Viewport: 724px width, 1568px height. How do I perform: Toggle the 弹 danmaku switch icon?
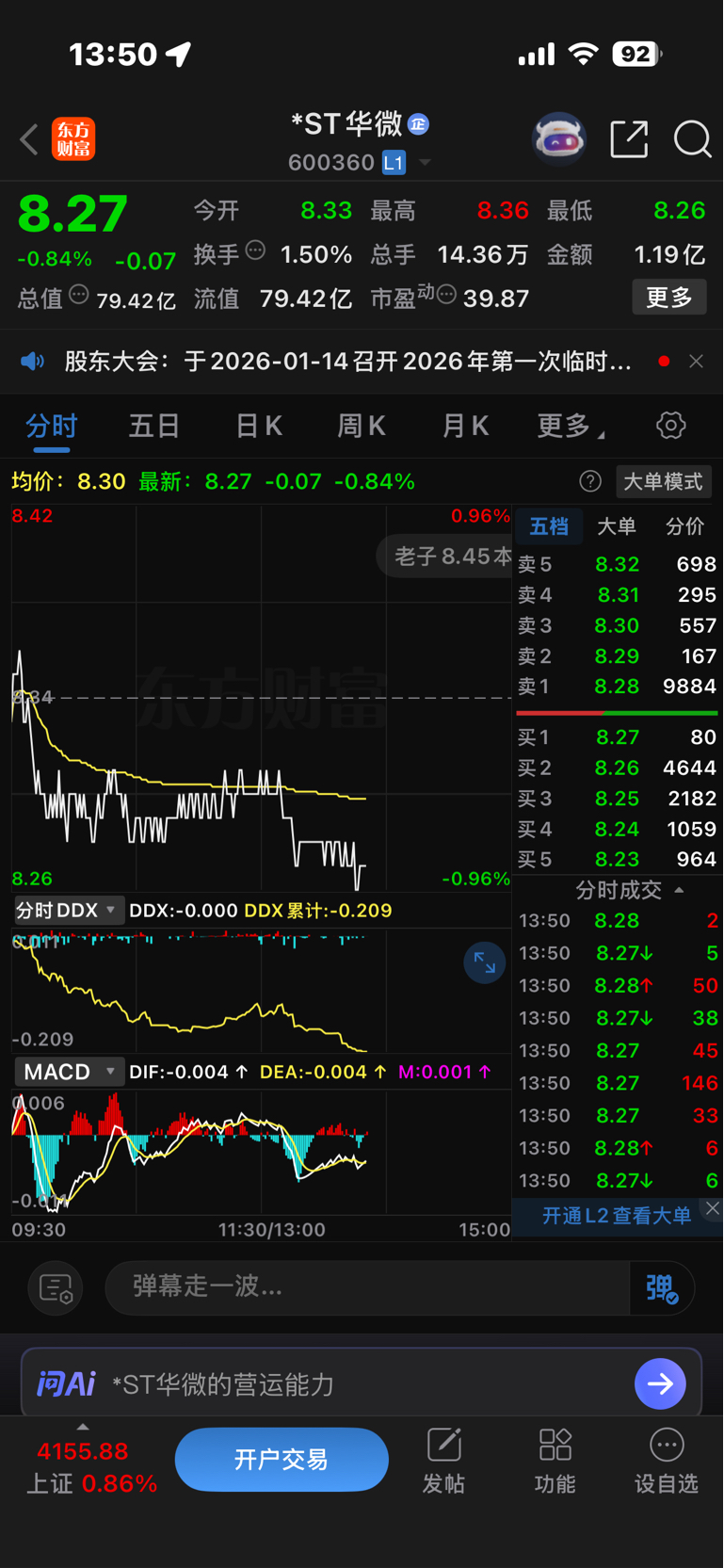(662, 1288)
